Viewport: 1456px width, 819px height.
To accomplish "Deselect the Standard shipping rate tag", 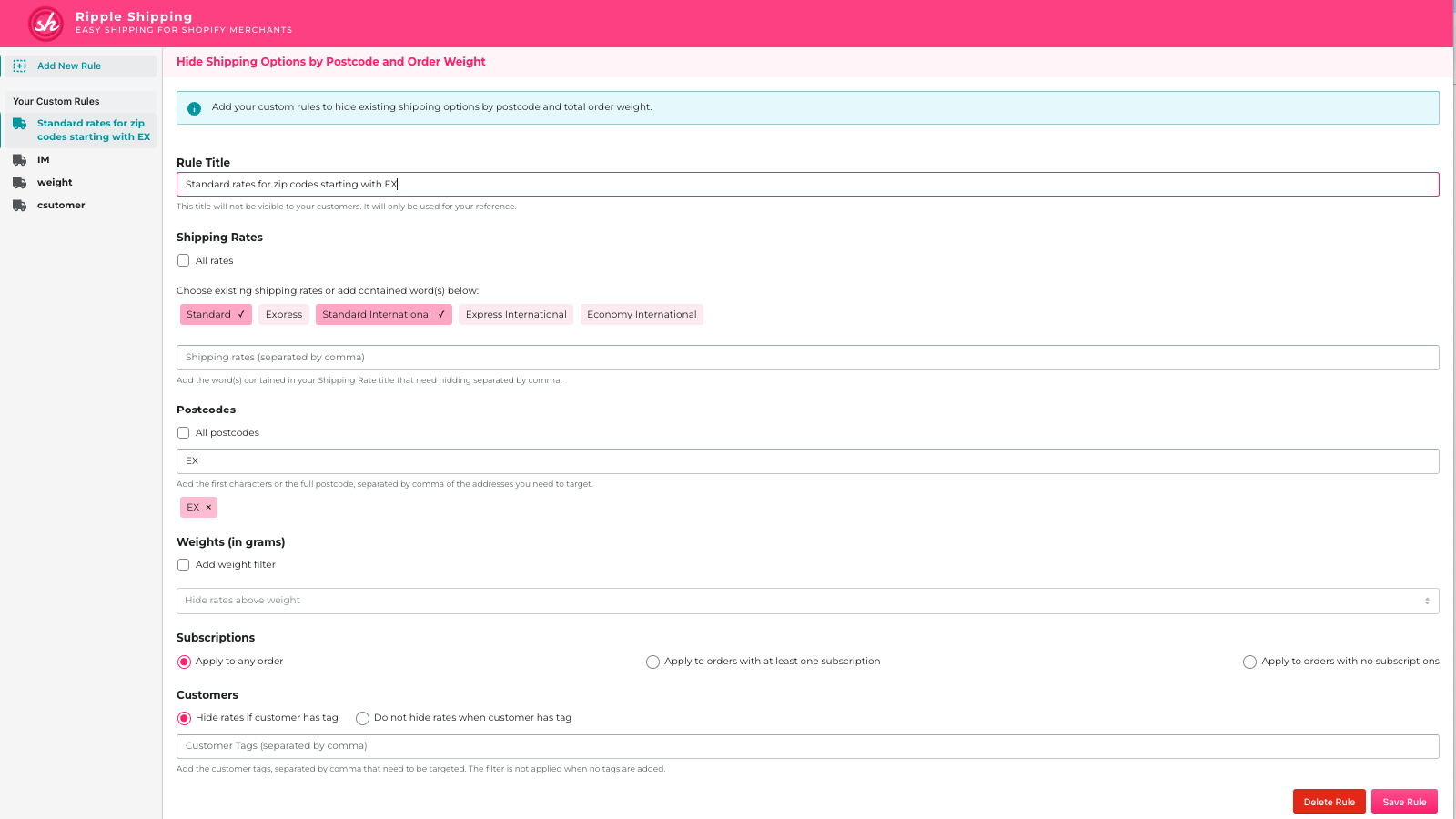I will tap(216, 315).
